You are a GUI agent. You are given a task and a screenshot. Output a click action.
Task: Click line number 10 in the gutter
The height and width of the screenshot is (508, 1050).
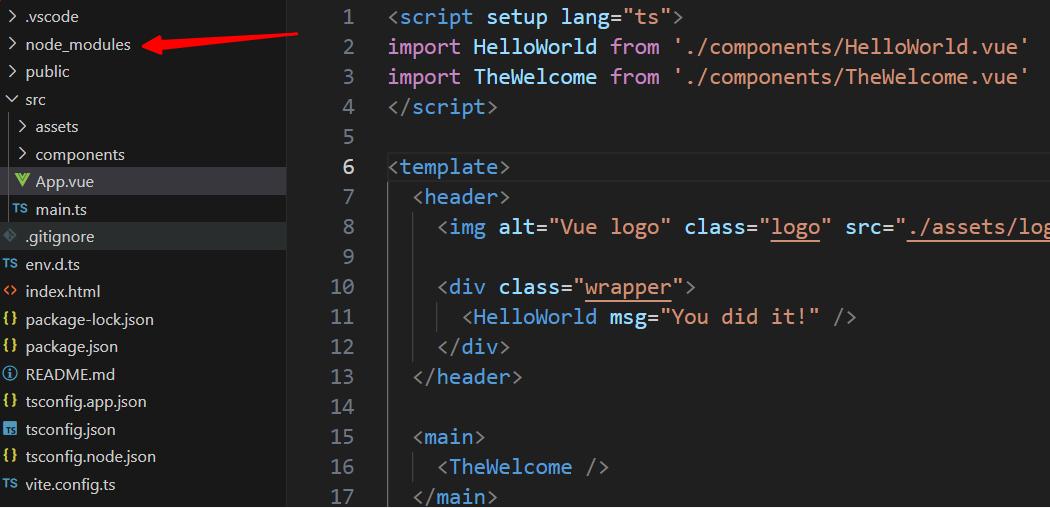[x=343, y=287]
